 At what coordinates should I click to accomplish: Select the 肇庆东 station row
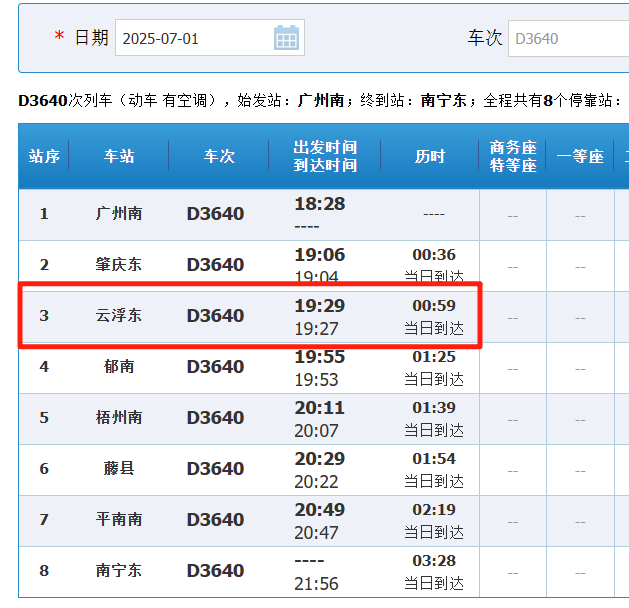point(119,265)
